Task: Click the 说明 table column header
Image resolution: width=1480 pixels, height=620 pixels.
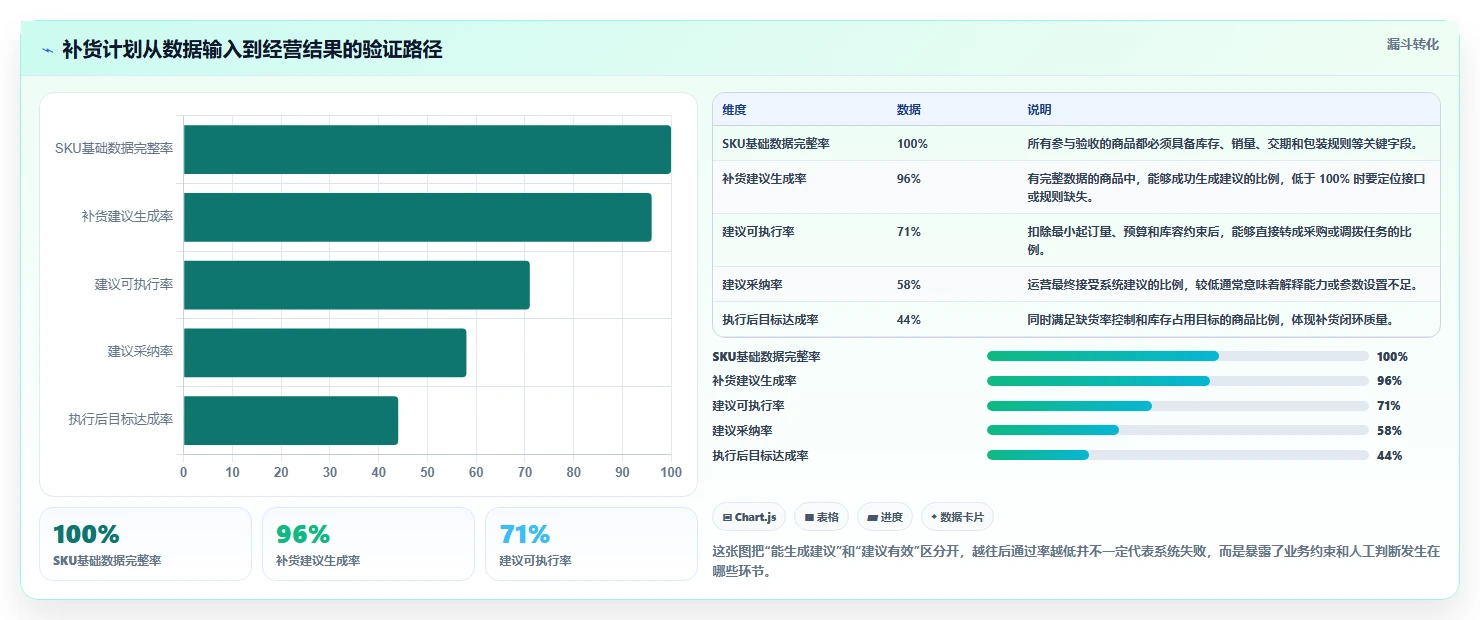Action: [1039, 110]
